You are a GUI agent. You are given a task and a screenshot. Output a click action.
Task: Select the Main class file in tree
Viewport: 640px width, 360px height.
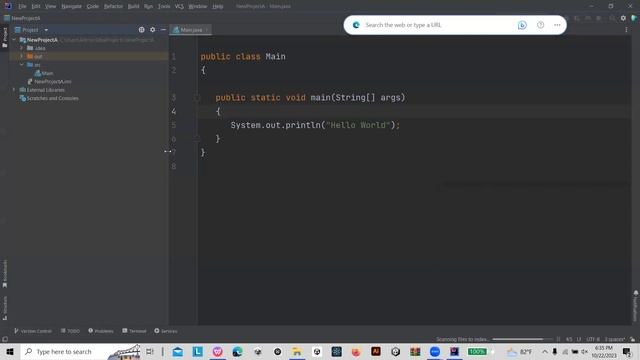pyautogui.click(x=44, y=73)
